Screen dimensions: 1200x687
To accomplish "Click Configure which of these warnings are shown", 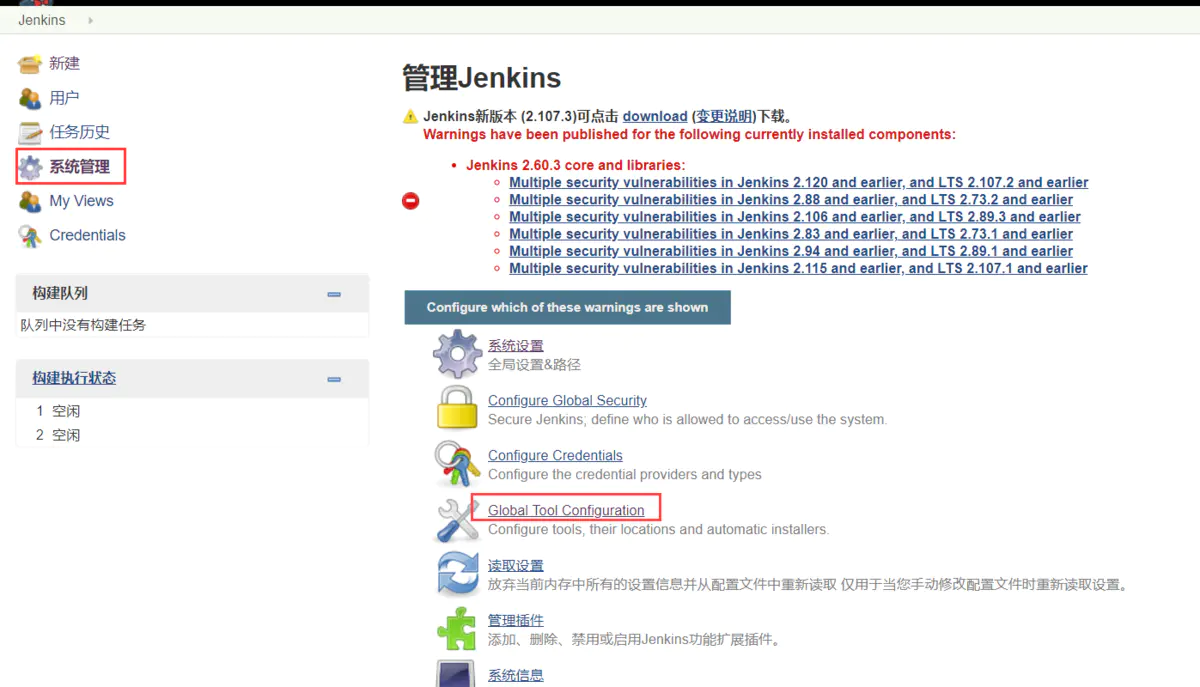I will [568, 307].
